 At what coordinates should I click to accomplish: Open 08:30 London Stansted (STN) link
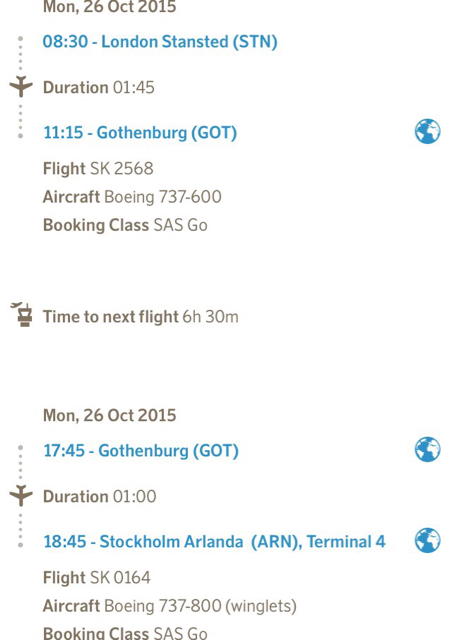tap(160, 42)
